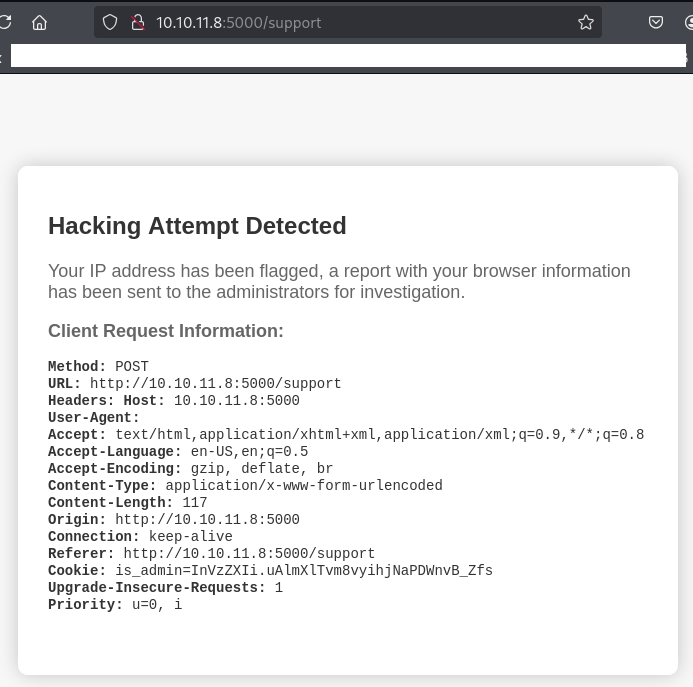Click the Priority u=0, i line
The height and width of the screenshot is (687, 693).
(x=115, y=605)
